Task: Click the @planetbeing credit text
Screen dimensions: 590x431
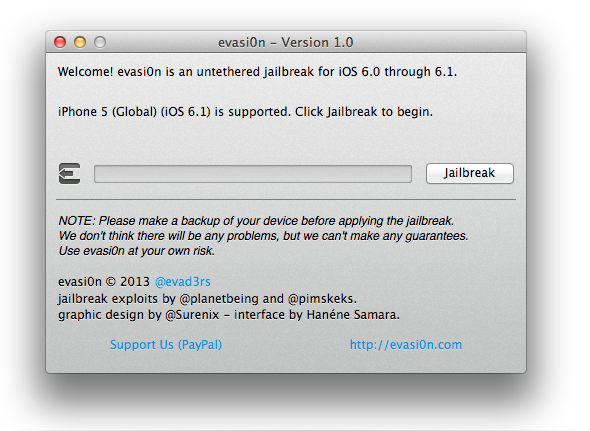Action: [219, 299]
